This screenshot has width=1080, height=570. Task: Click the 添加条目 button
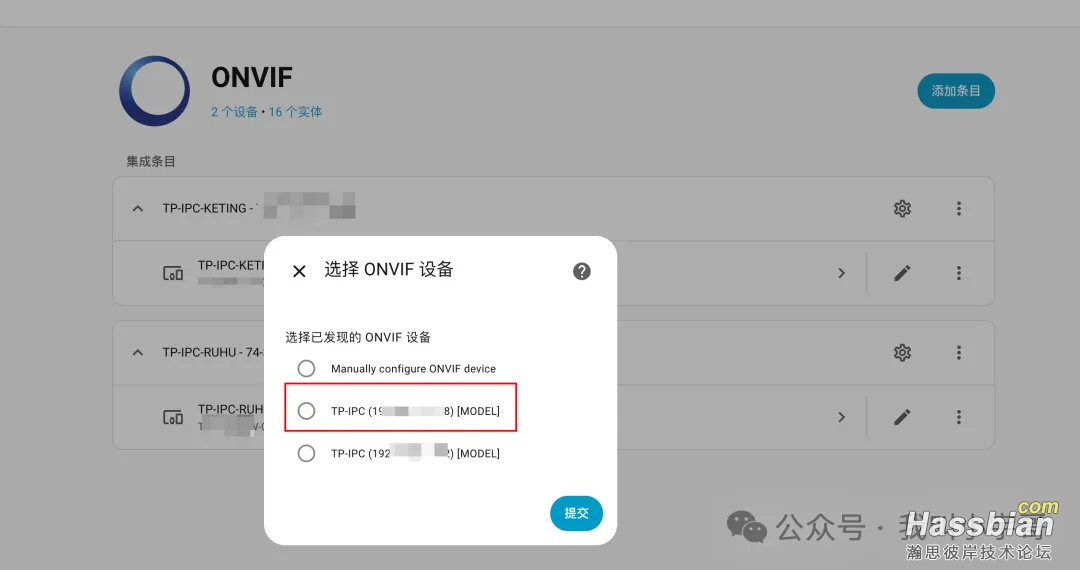pyautogui.click(x=956, y=91)
